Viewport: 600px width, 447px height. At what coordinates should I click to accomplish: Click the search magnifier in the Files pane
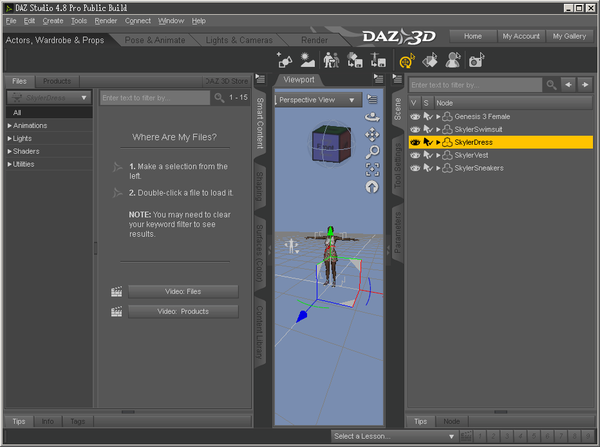click(219, 98)
